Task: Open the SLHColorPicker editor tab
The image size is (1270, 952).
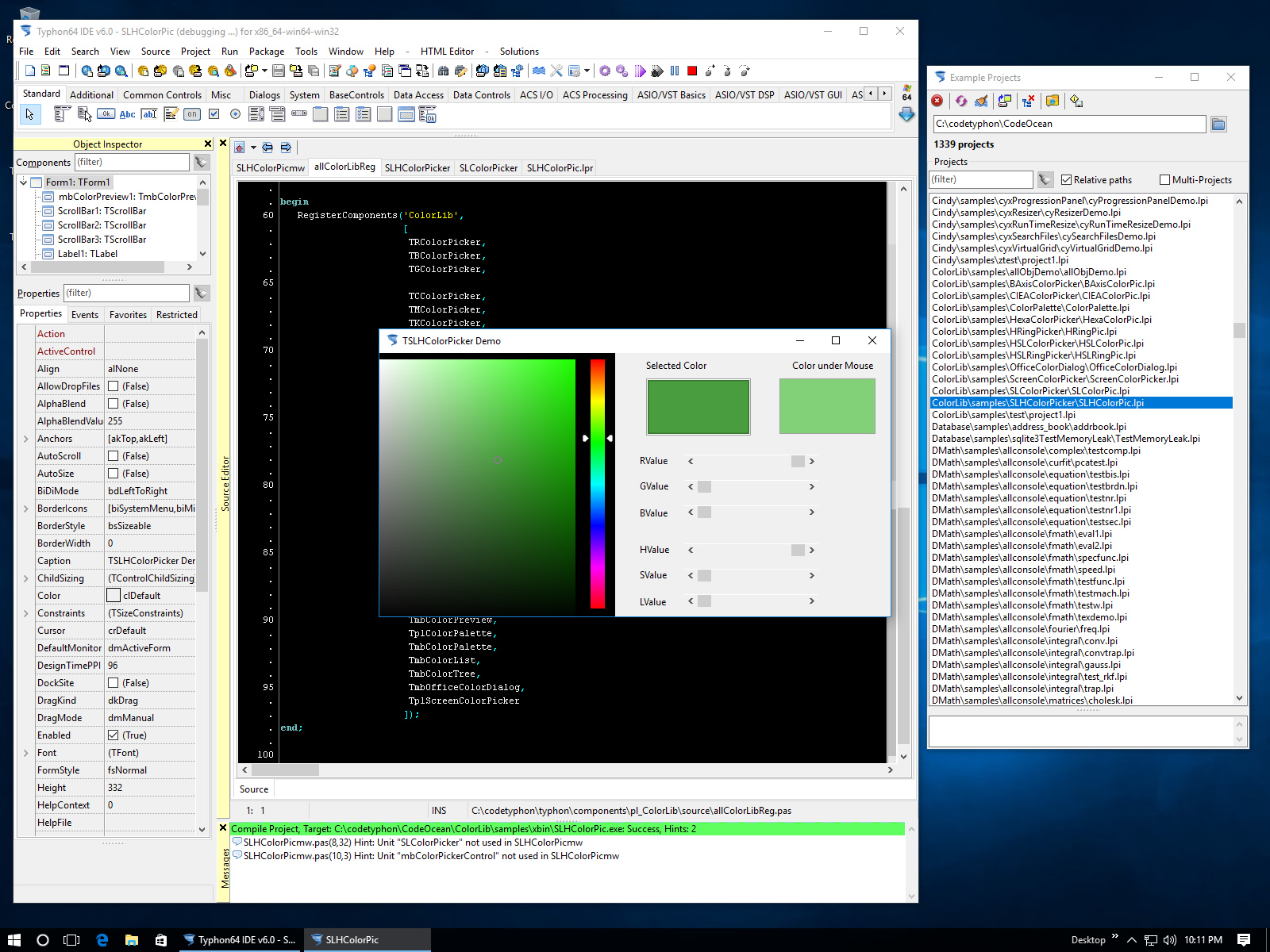Action: pyautogui.click(x=418, y=168)
